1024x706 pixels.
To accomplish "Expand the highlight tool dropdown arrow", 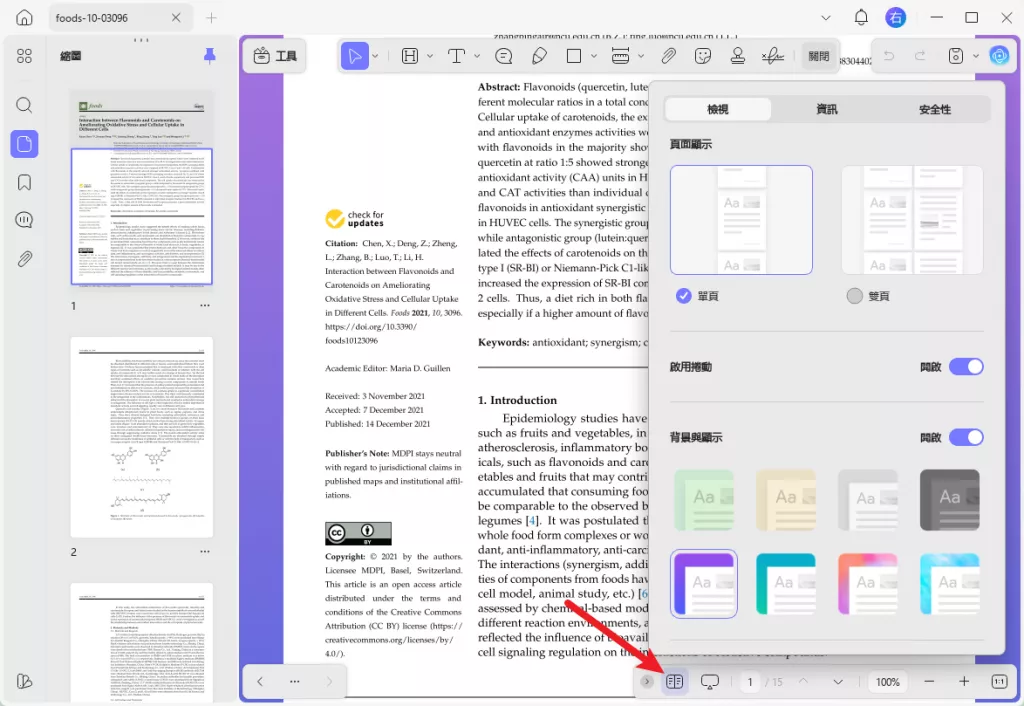I will [x=430, y=56].
